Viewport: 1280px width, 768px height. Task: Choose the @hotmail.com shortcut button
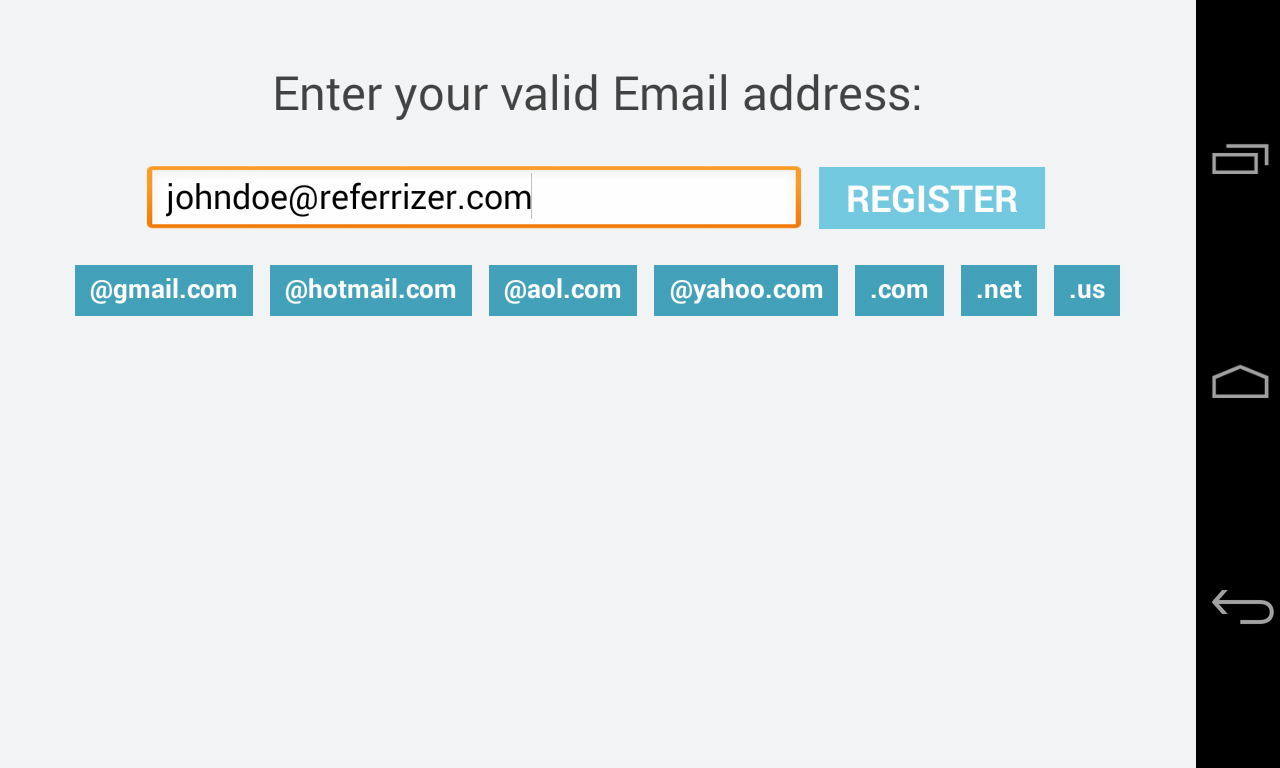[370, 290]
